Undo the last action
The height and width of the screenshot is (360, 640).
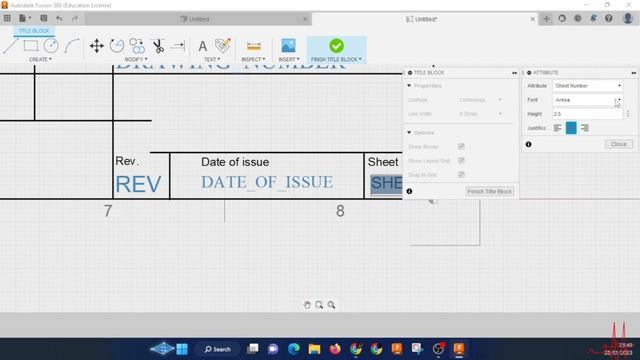tap(60, 18)
